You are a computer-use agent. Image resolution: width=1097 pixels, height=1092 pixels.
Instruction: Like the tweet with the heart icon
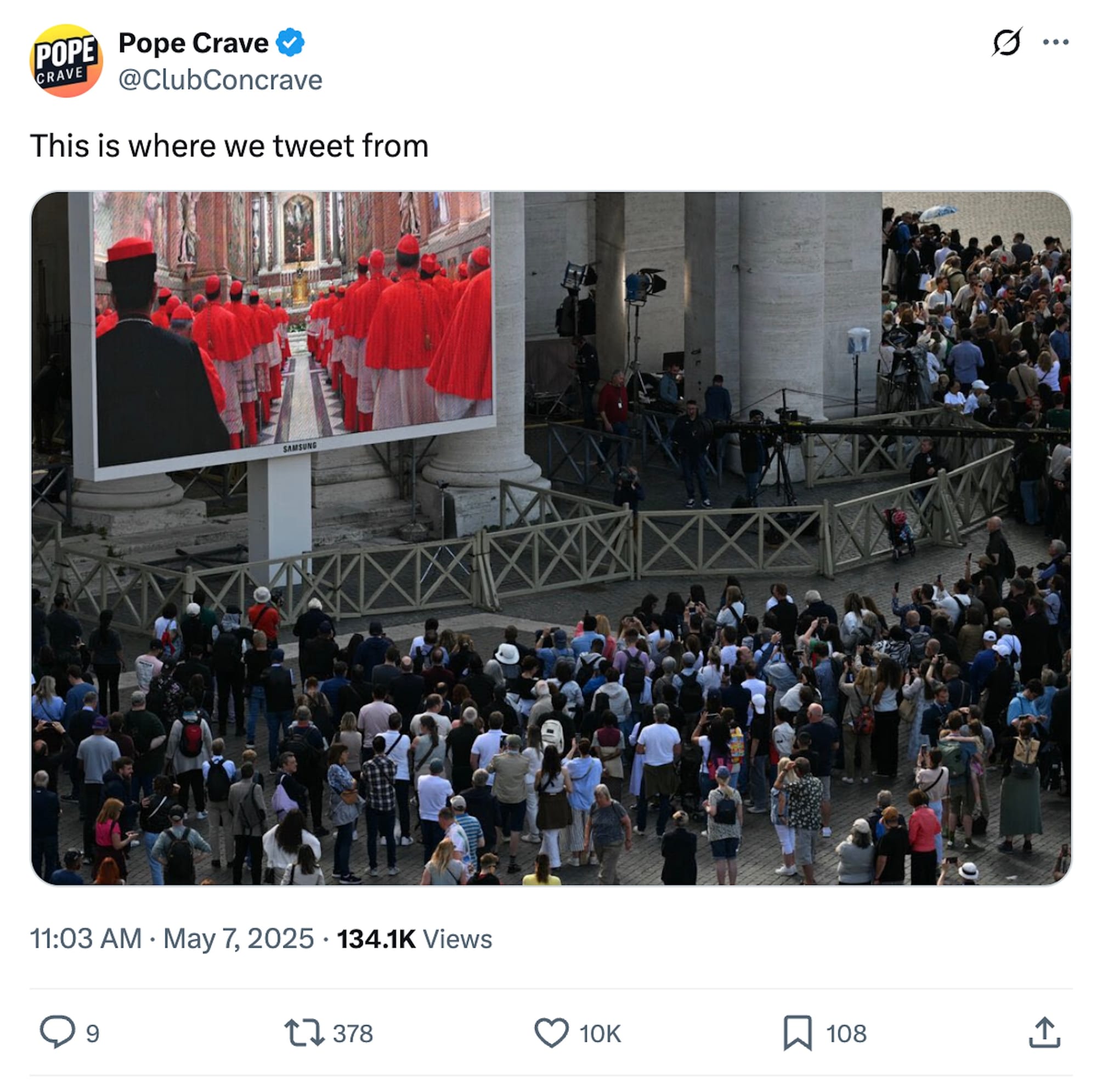pos(551,1032)
